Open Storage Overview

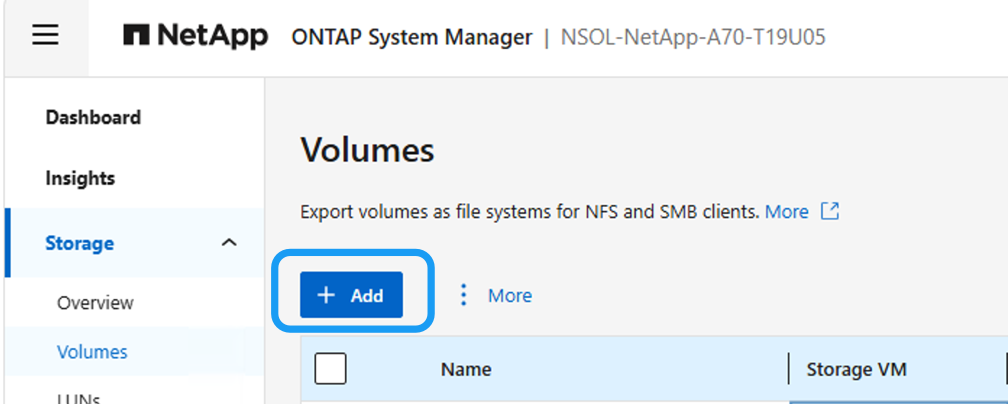click(x=95, y=302)
